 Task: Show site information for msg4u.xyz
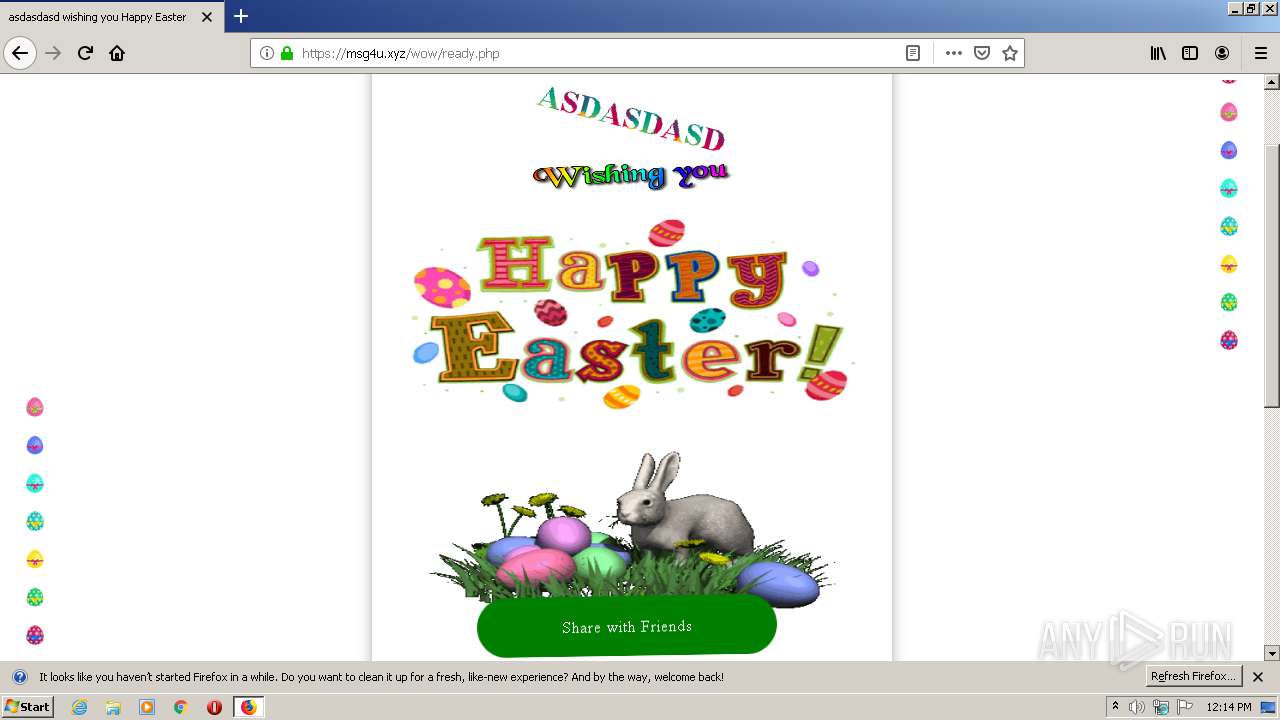pyautogui.click(x=267, y=53)
